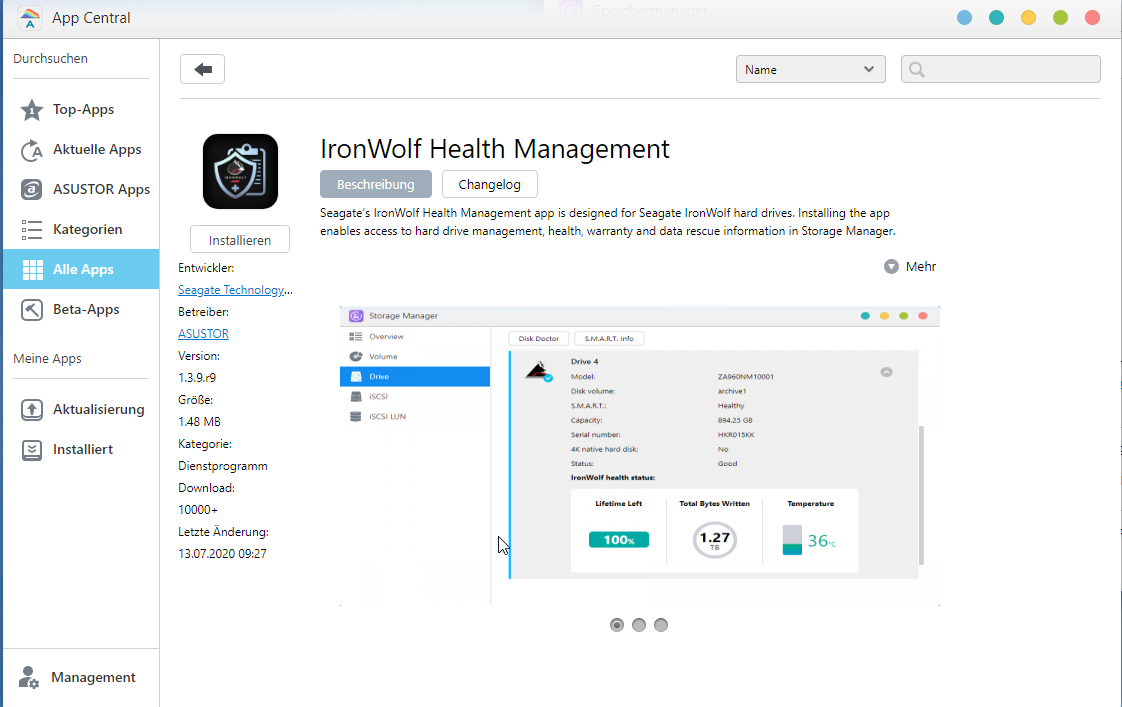Open Installiert under Meine Apps
The width and height of the screenshot is (1122, 707).
(81, 449)
